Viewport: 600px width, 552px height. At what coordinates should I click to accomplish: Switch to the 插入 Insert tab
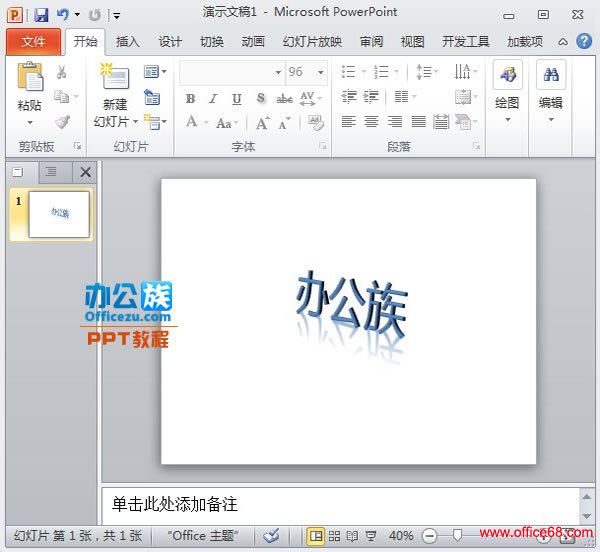click(128, 41)
